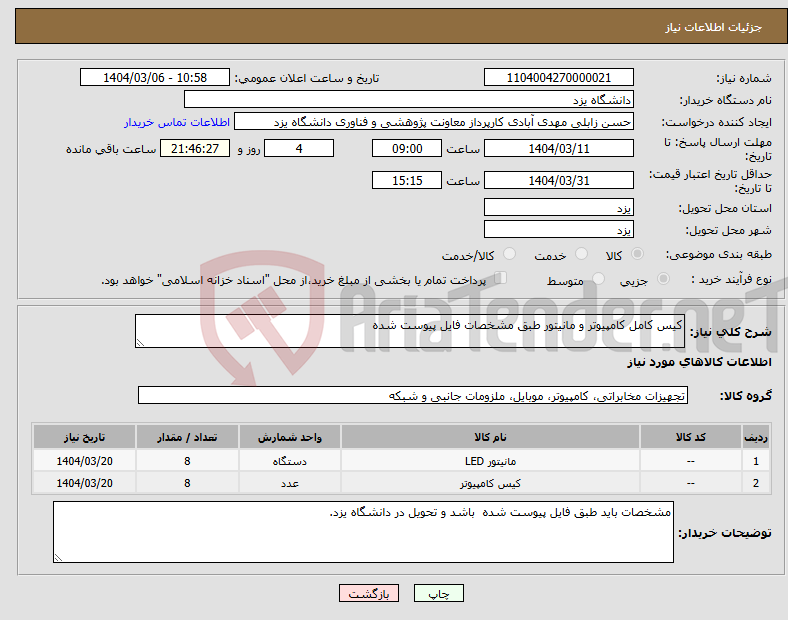Screen dimensions: 788x620
Task: Select the کالا/خدمت radio button
Action: coord(510,254)
